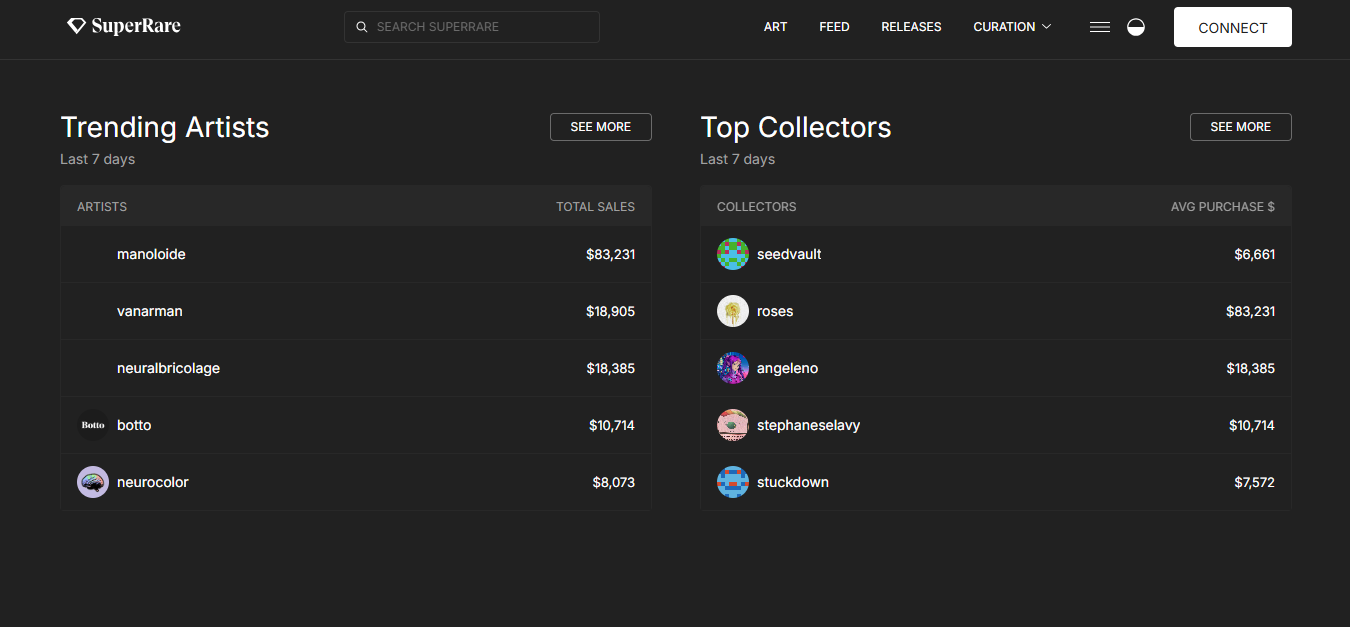Open artist botto's name link

134,425
